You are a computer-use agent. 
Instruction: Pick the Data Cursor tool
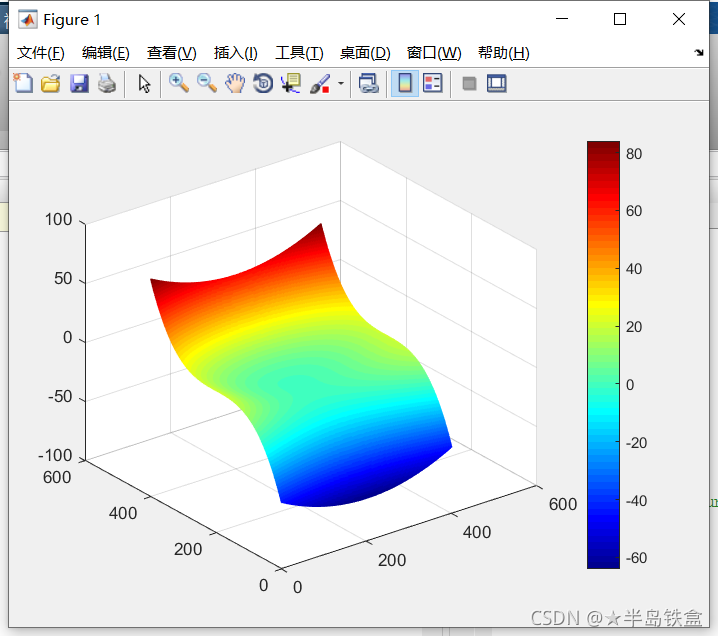tap(291, 84)
